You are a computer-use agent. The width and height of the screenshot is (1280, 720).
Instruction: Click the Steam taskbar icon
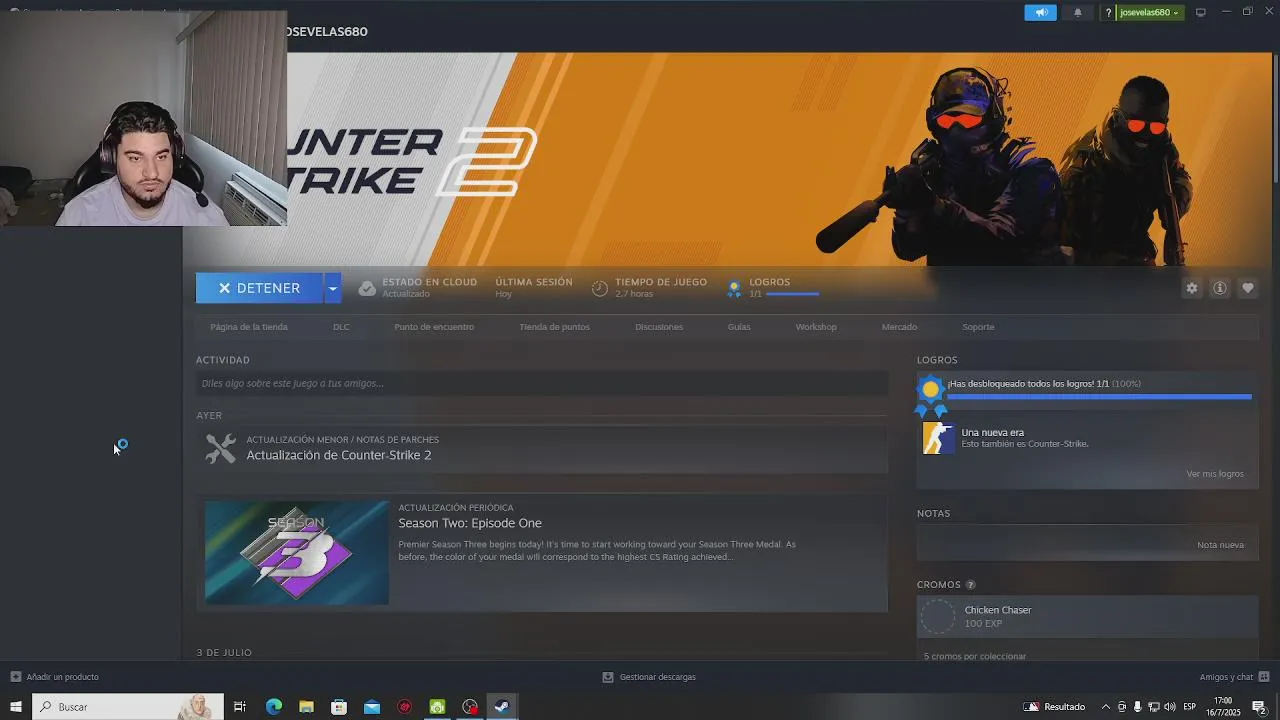pyautogui.click(x=502, y=707)
